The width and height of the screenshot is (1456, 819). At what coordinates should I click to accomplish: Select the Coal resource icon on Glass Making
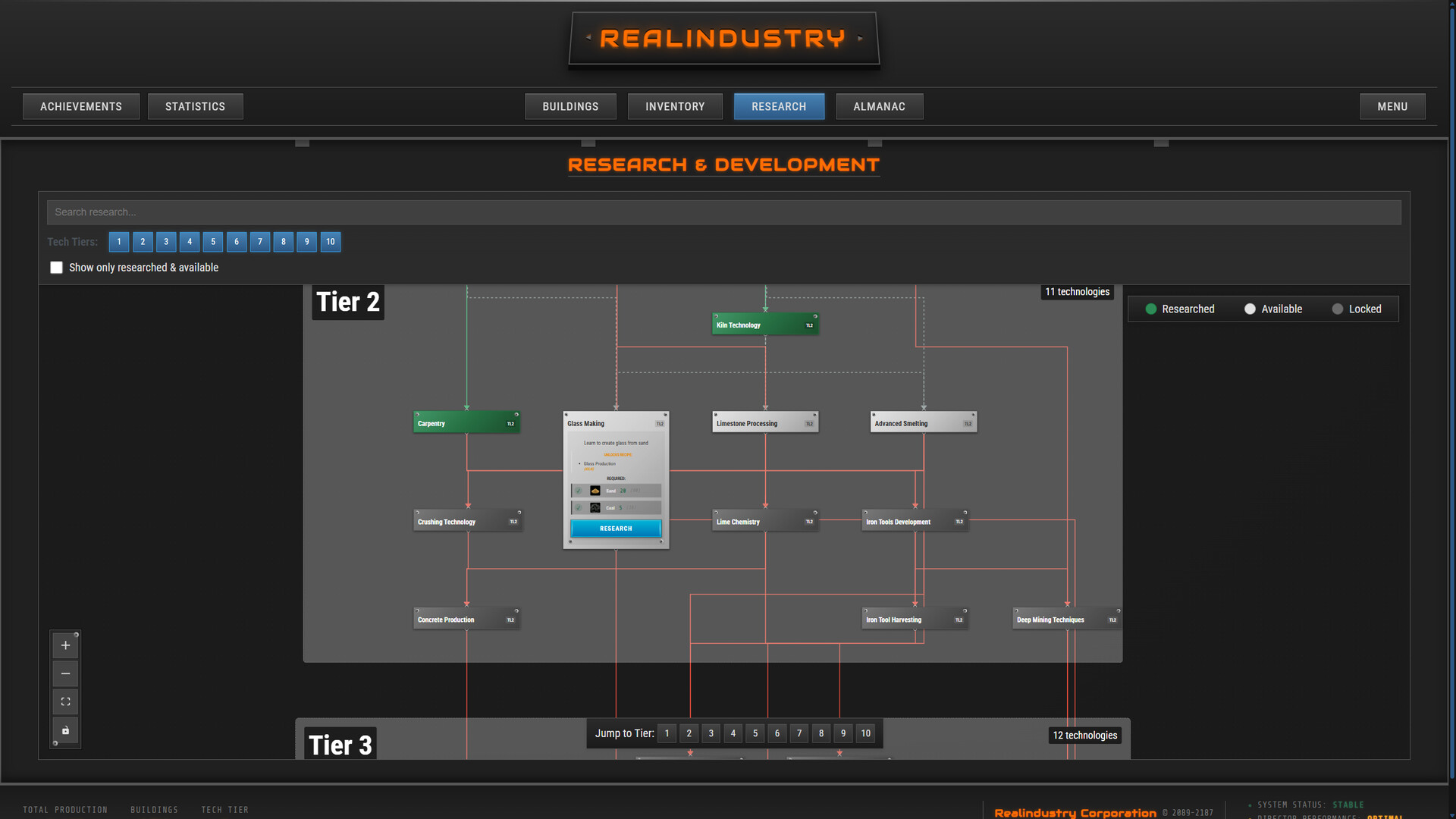[x=596, y=507]
